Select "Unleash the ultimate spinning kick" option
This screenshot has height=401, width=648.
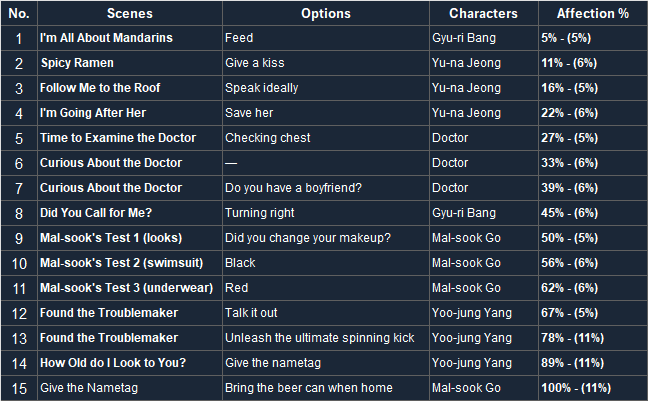[x=320, y=338]
